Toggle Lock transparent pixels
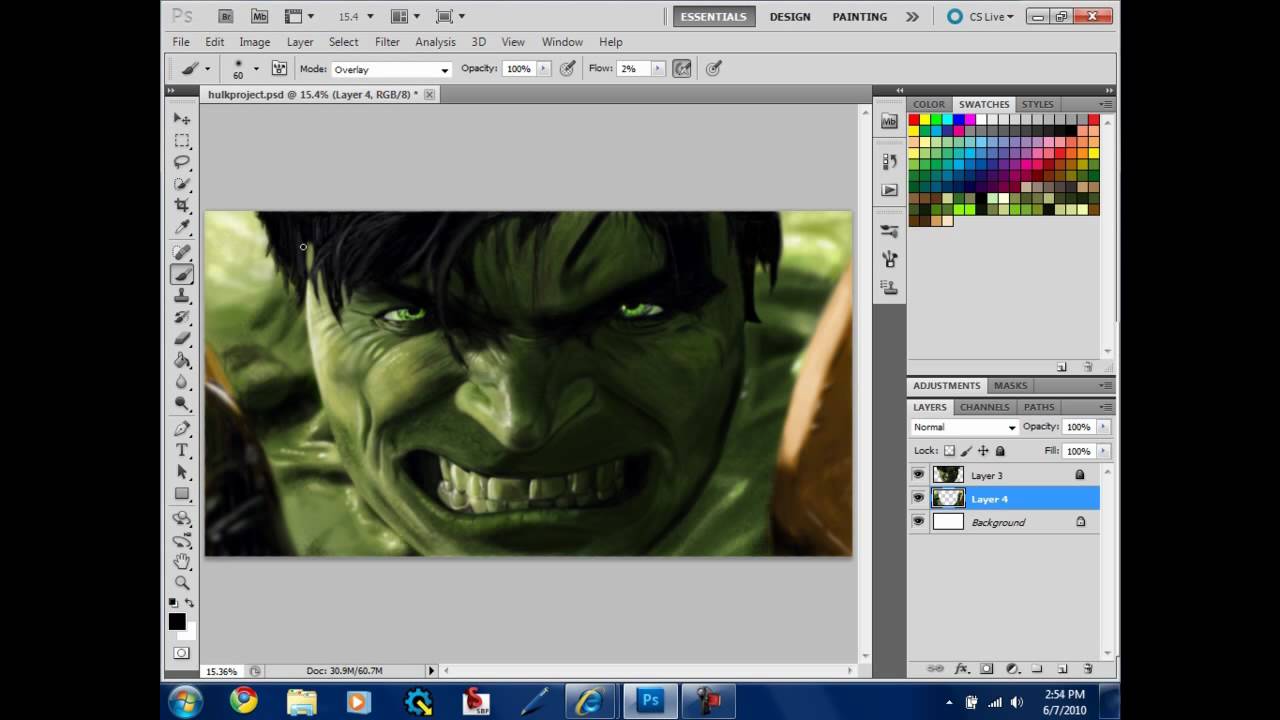Screen dimensions: 1280x720 (949, 451)
